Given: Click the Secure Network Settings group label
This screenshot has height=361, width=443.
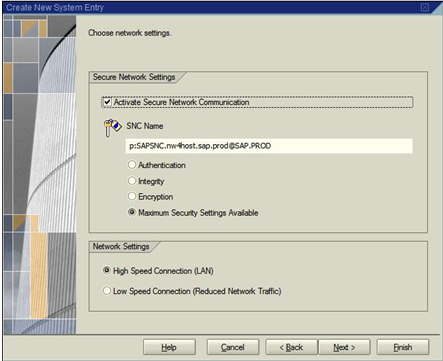Looking at the screenshot, I should pos(134,77).
